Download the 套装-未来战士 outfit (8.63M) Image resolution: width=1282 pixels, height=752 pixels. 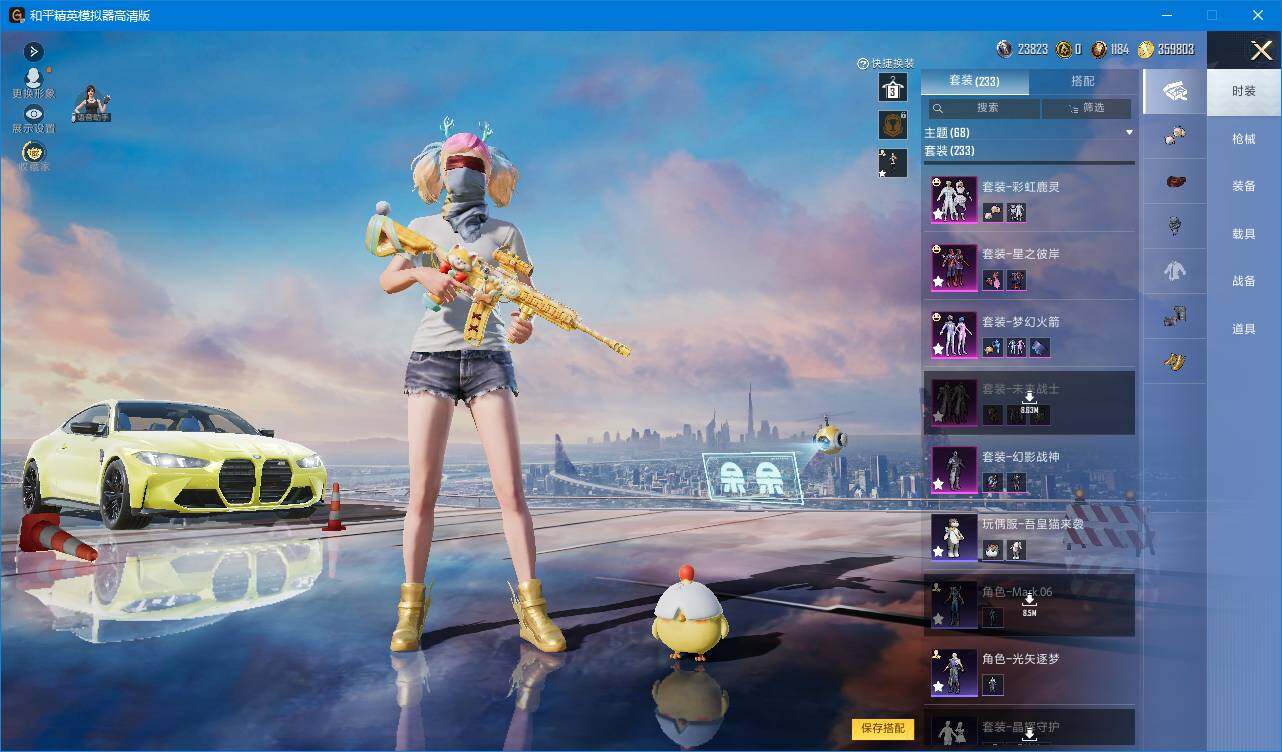click(1029, 403)
